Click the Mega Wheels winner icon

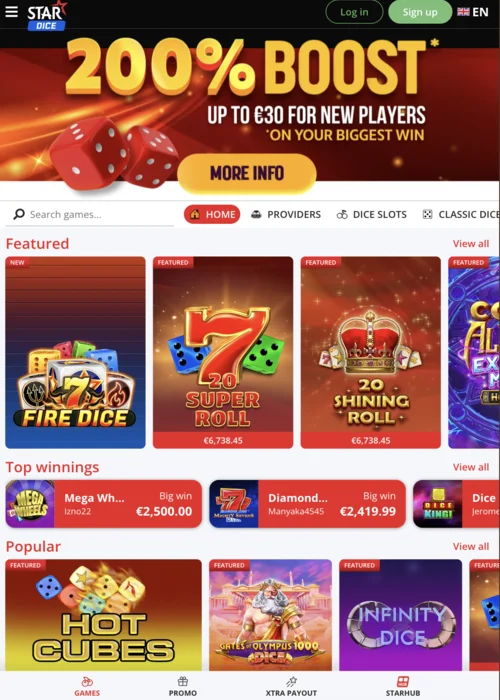[x=30, y=504]
